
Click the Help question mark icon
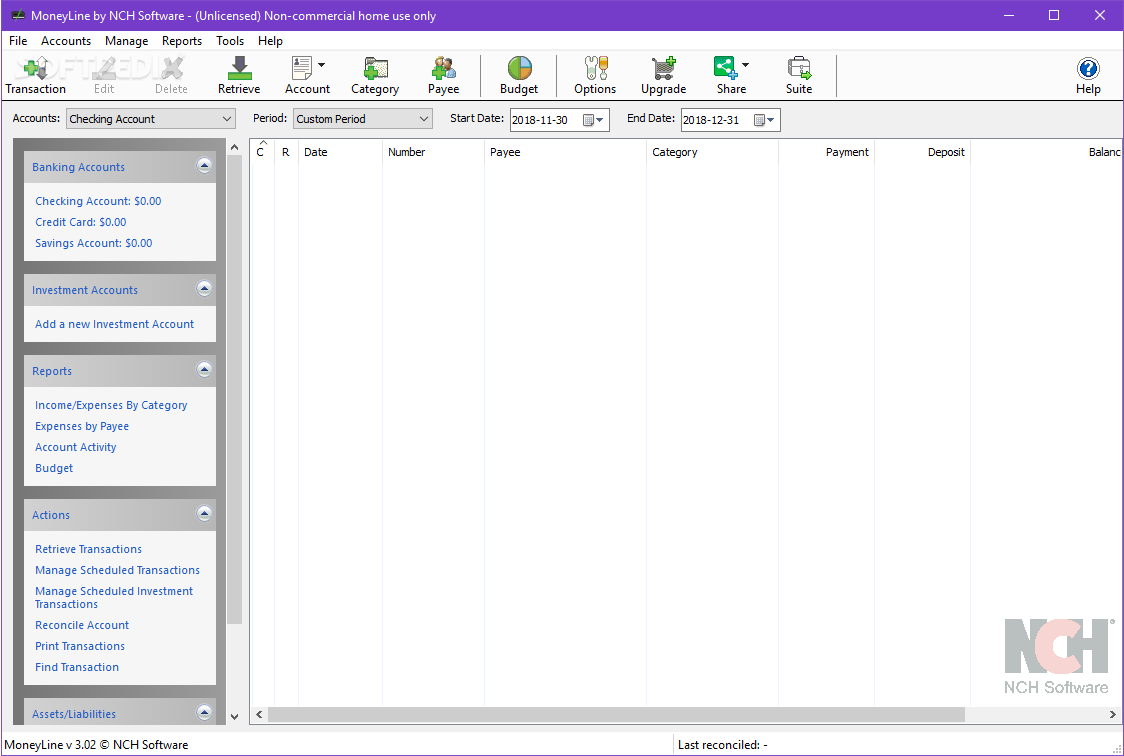[x=1087, y=69]
